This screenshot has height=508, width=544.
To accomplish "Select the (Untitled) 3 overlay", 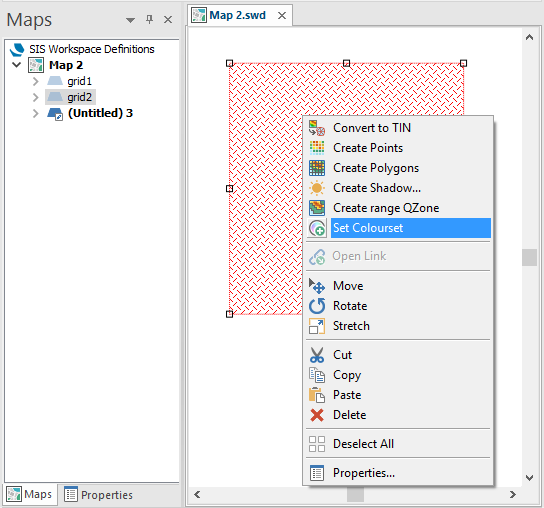I will (x=100, y=113).
